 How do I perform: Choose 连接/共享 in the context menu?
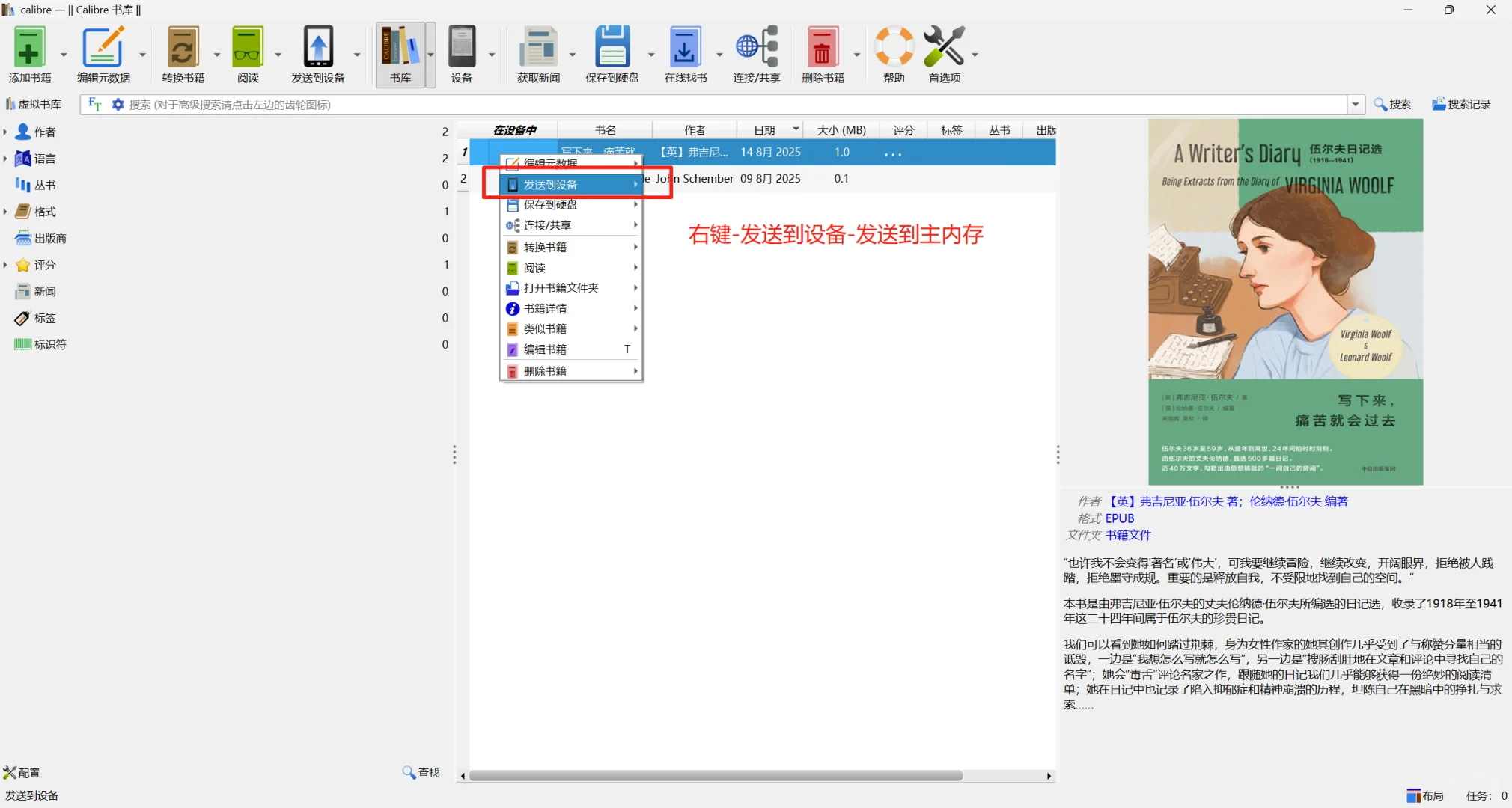click(572, 225)
